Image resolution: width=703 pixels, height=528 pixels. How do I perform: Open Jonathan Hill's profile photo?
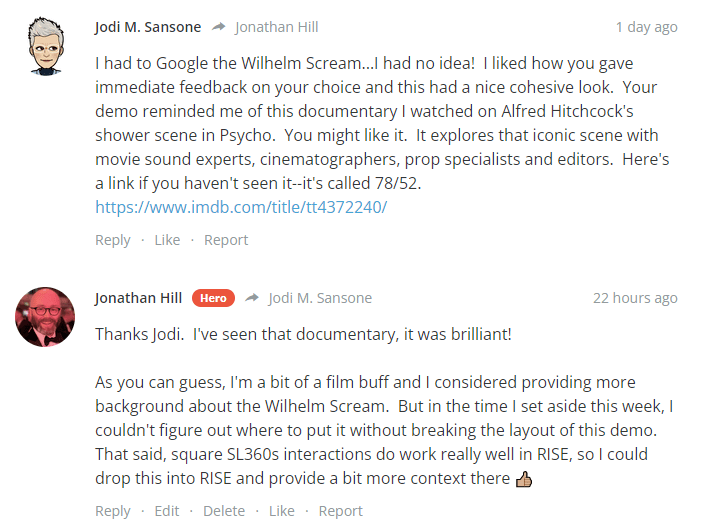[45, 317]
